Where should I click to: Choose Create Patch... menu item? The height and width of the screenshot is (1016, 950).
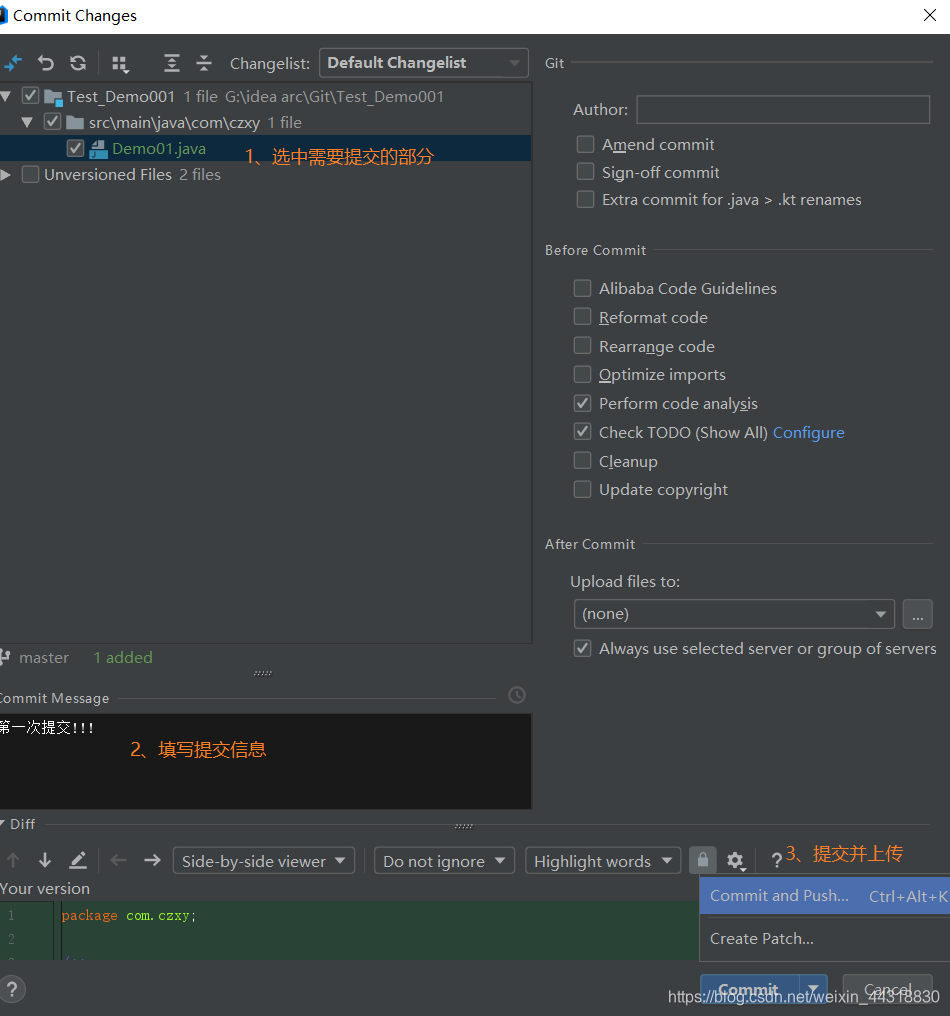coord(825,938)
